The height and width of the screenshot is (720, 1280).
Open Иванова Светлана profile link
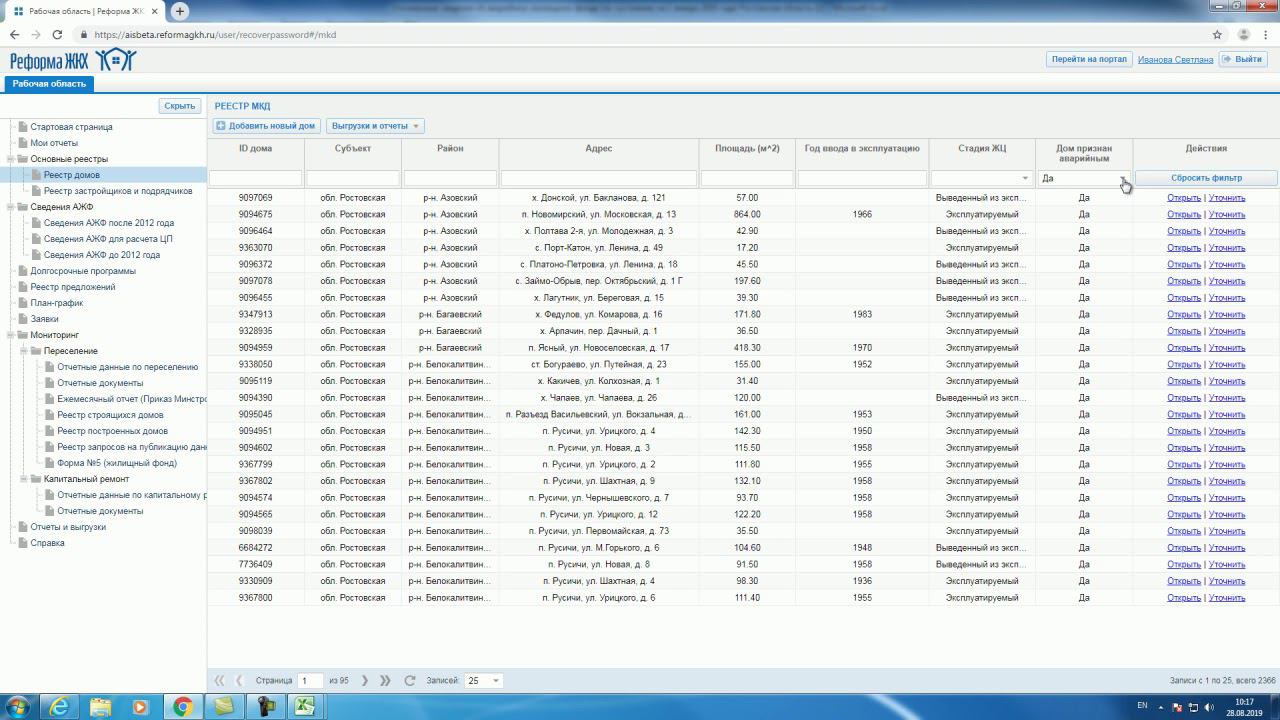[x=1175, y=60]
